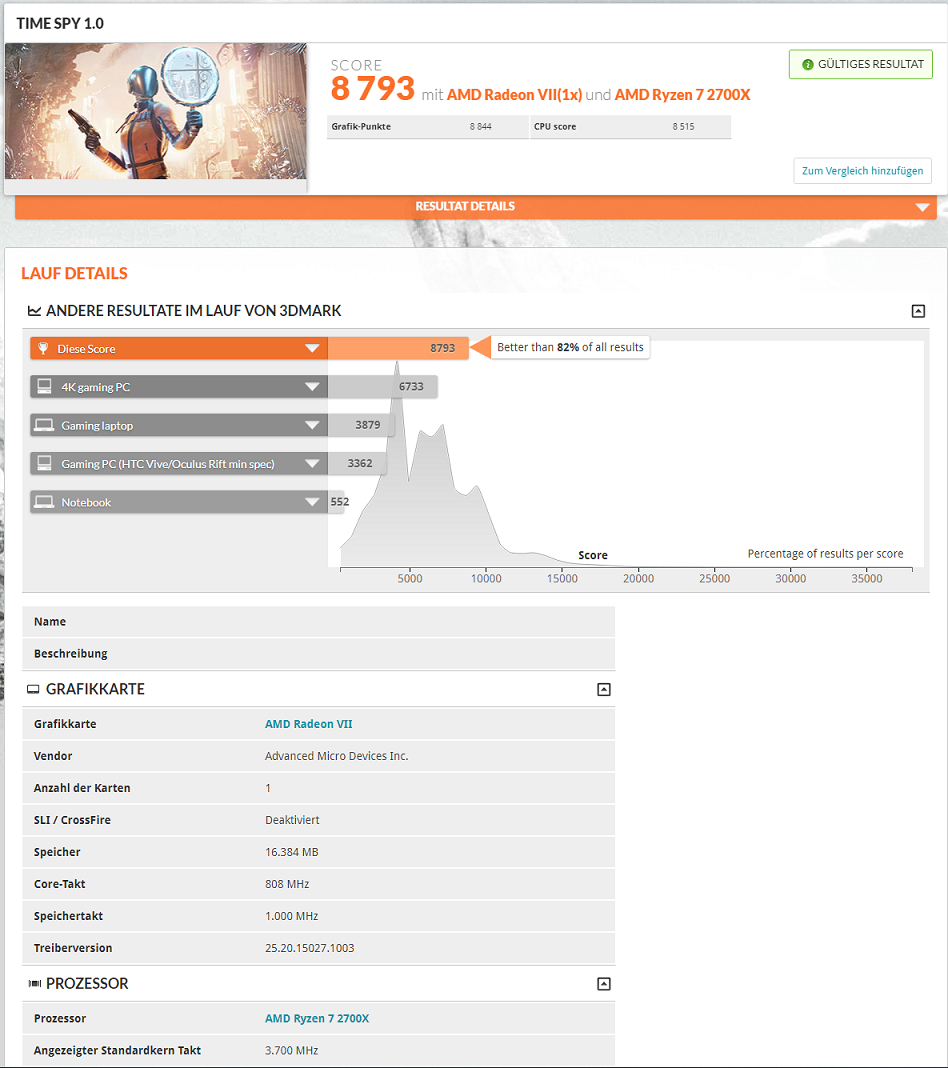Image resolution: width=948 pixels, height=1068 pixels.
Task: Collapse the Prozessor section
Action: point(603,984)
